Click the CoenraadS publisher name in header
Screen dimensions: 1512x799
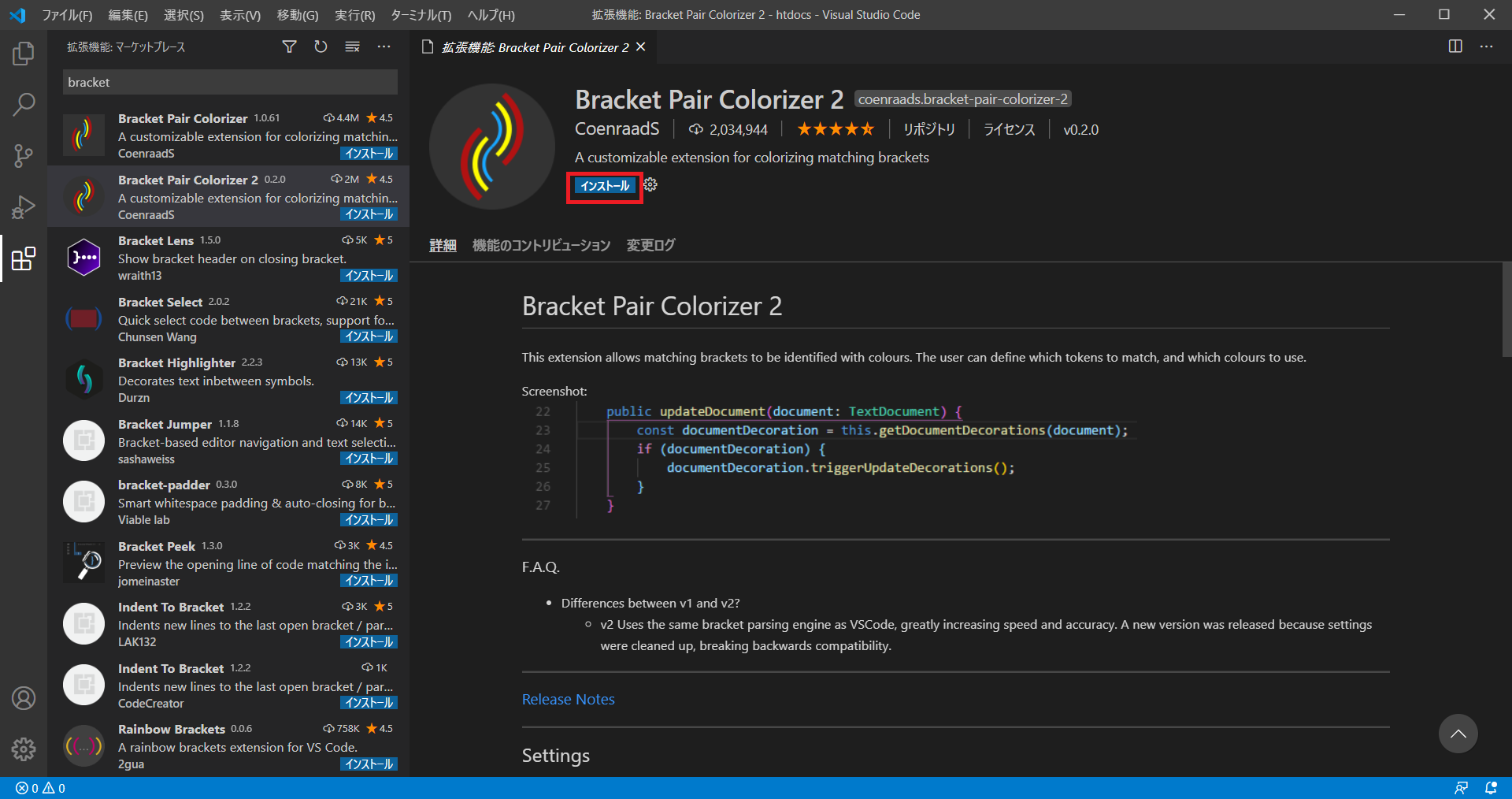[617, 128]
